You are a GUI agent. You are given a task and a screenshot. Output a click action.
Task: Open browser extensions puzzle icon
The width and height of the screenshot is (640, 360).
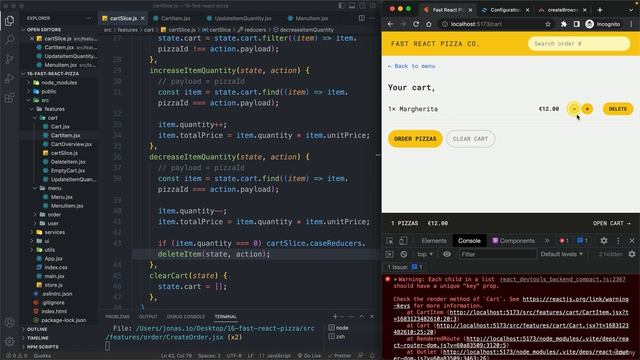coord(564,24)
